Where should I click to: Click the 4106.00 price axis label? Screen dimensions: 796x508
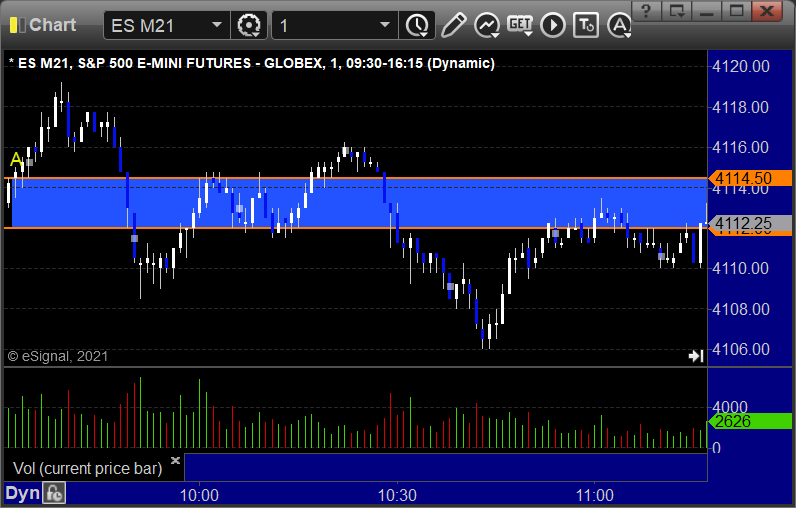pos(741,349)
